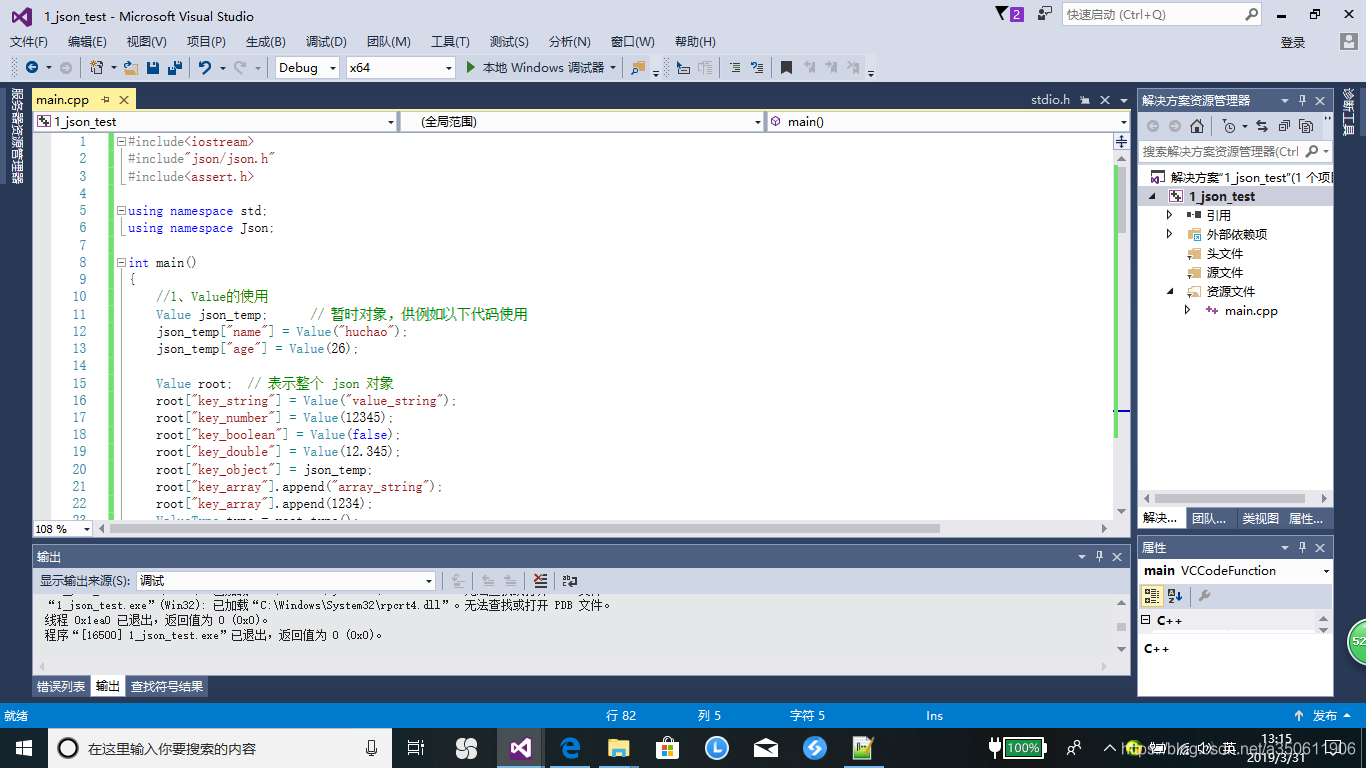
Task: Open the 调试(D) menu
Action: (325, 42)
